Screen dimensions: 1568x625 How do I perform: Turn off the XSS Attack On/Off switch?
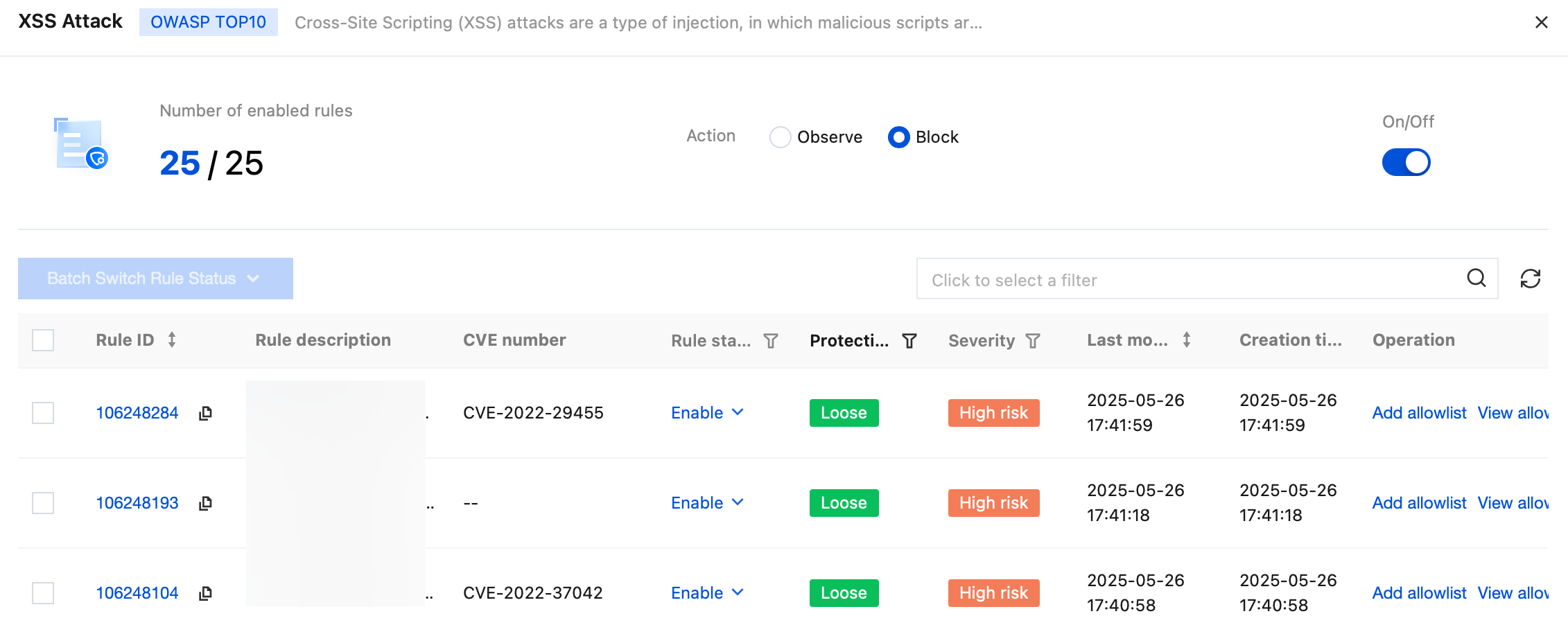(1406, 162)
